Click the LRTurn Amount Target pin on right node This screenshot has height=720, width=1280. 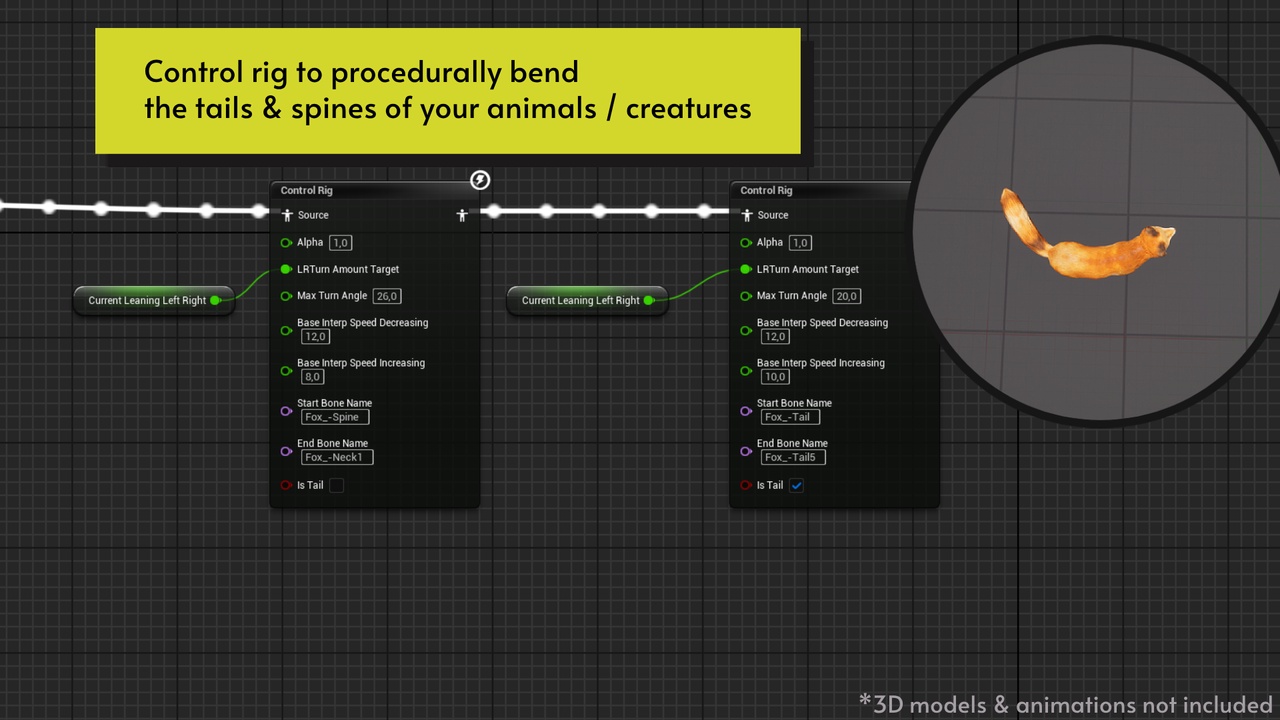(746, 269)
